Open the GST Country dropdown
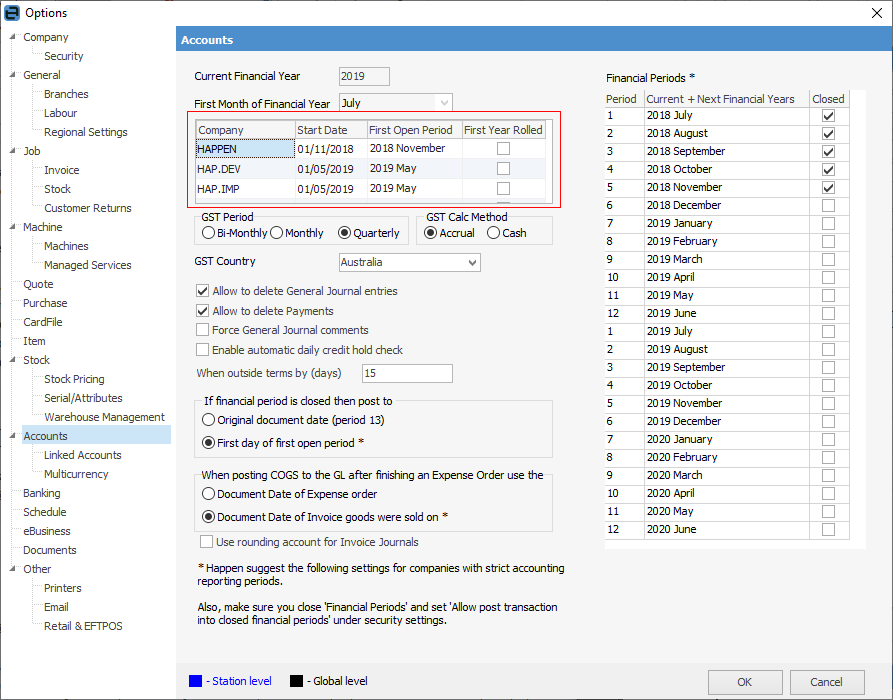This screenshot has height=700, width=893. [474, 262]
